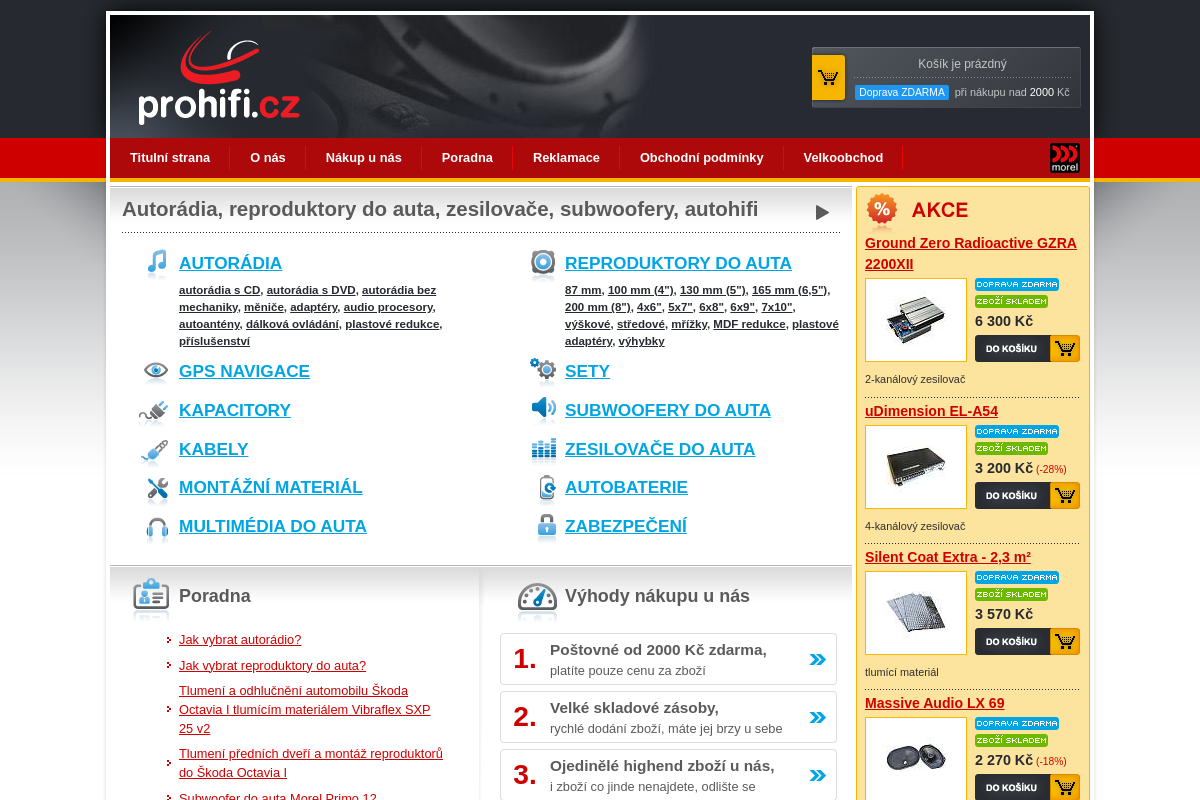Click the gear icon next to SETY

[x=542, y=371]
